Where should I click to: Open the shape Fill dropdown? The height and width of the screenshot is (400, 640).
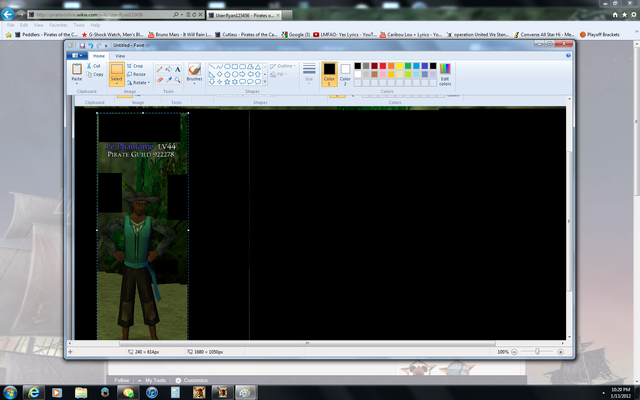(279, 74)
